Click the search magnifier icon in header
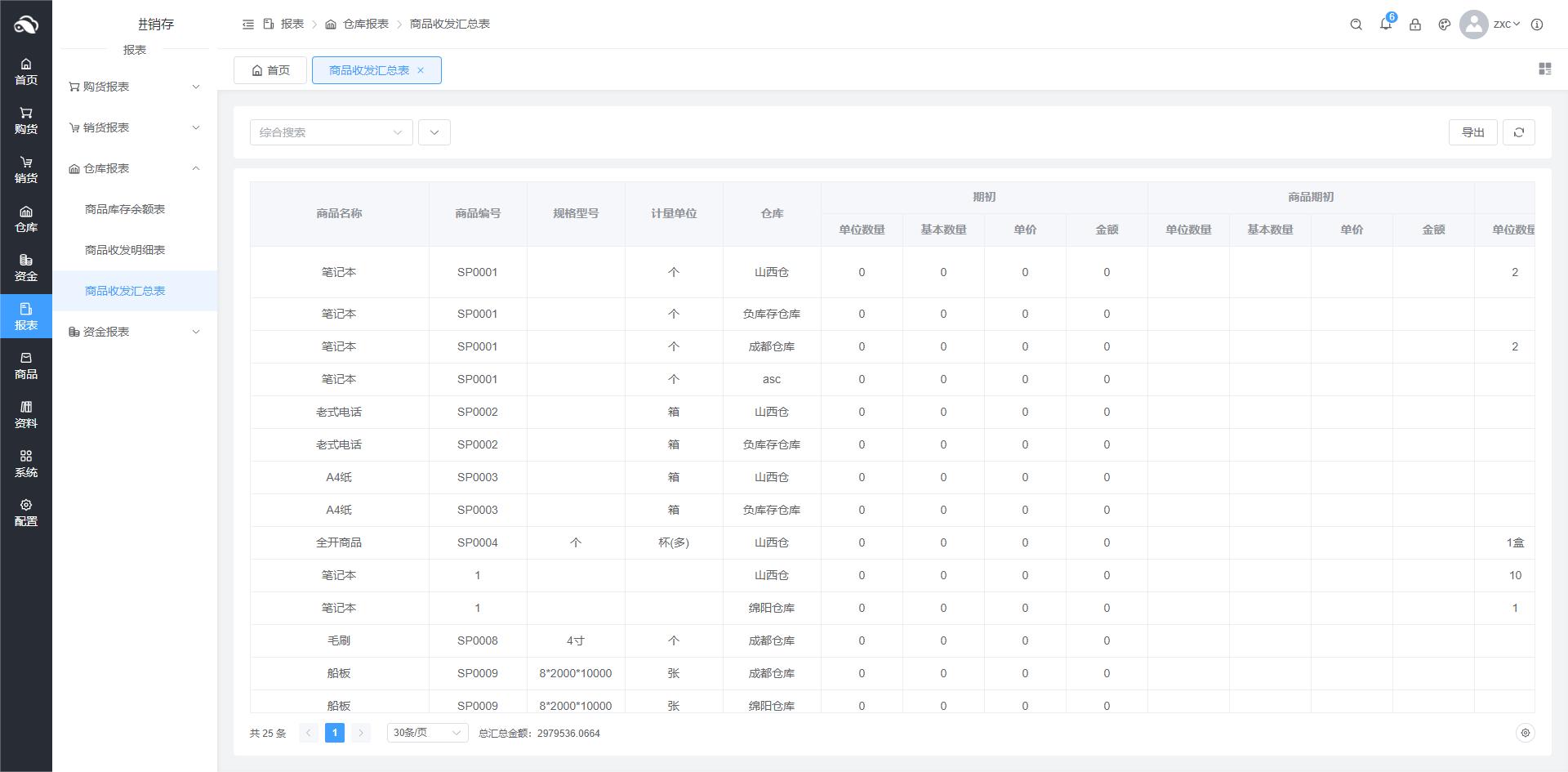 coord(1356,25)
